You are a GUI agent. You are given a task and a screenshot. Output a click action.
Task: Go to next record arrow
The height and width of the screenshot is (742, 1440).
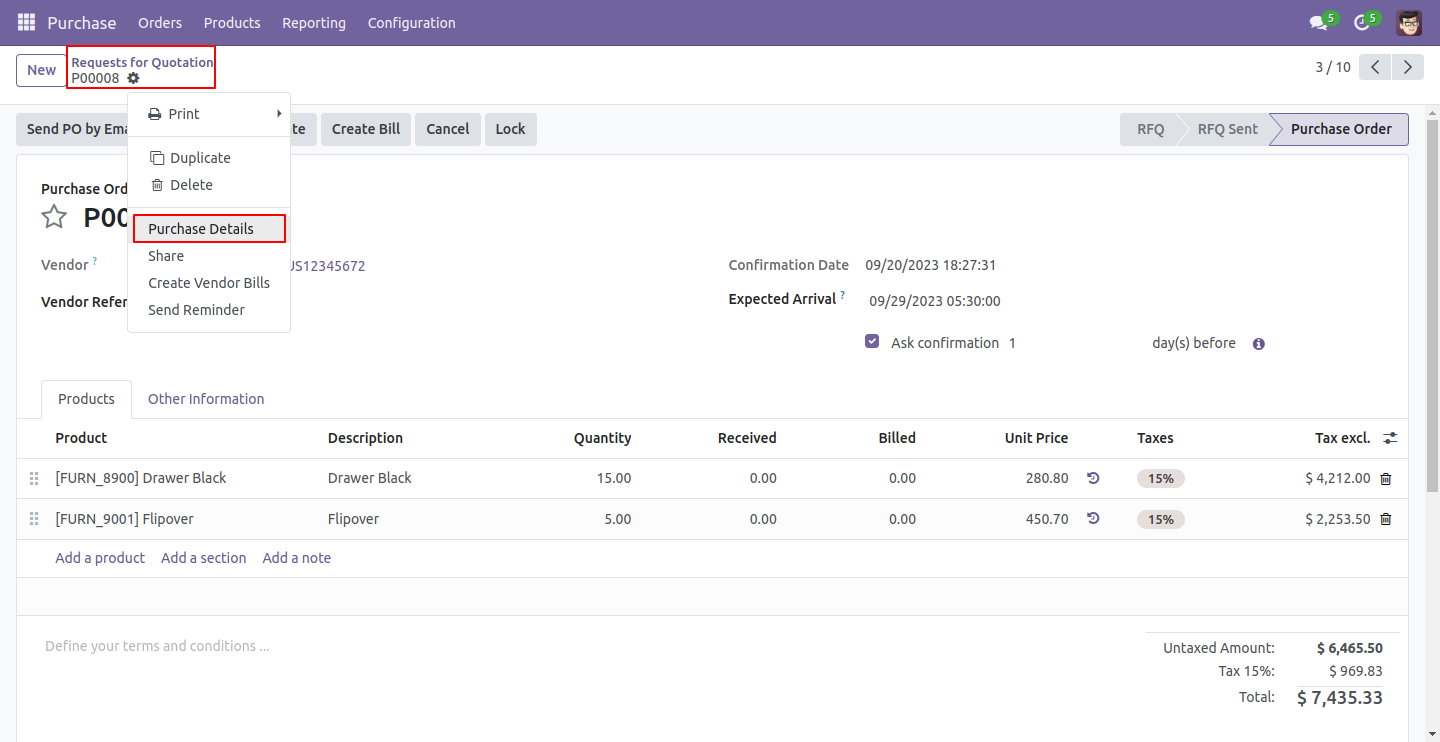1408,68
